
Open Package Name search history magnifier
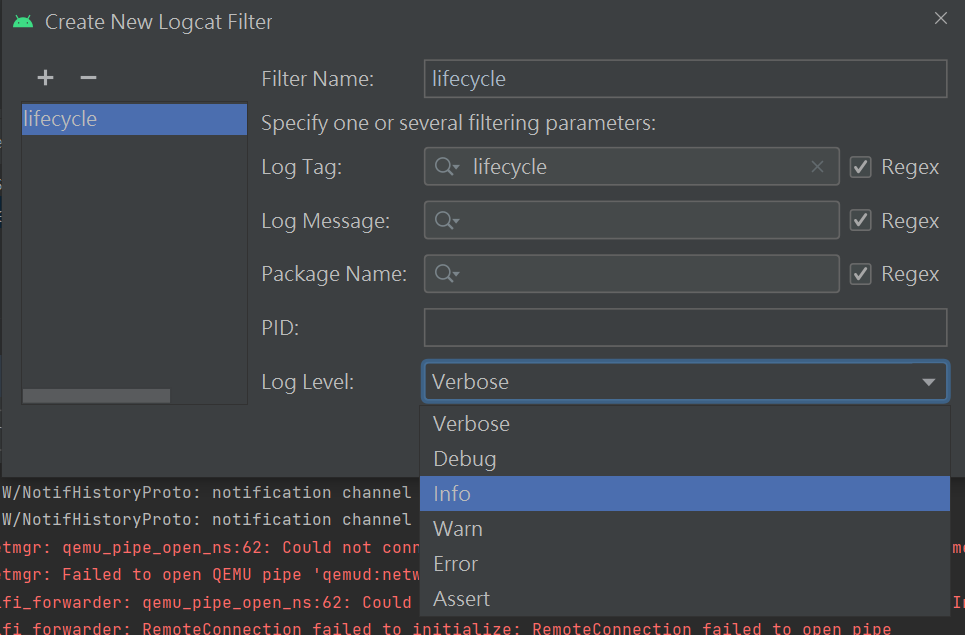[446, 274]
